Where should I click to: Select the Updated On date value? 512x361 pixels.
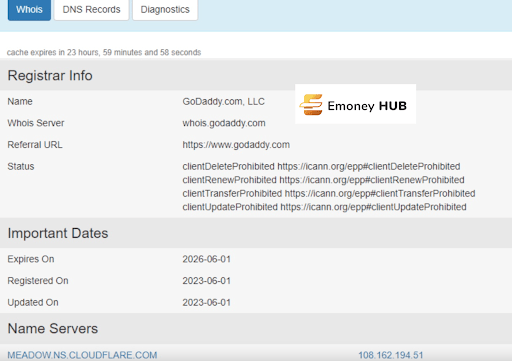[207, 302]
